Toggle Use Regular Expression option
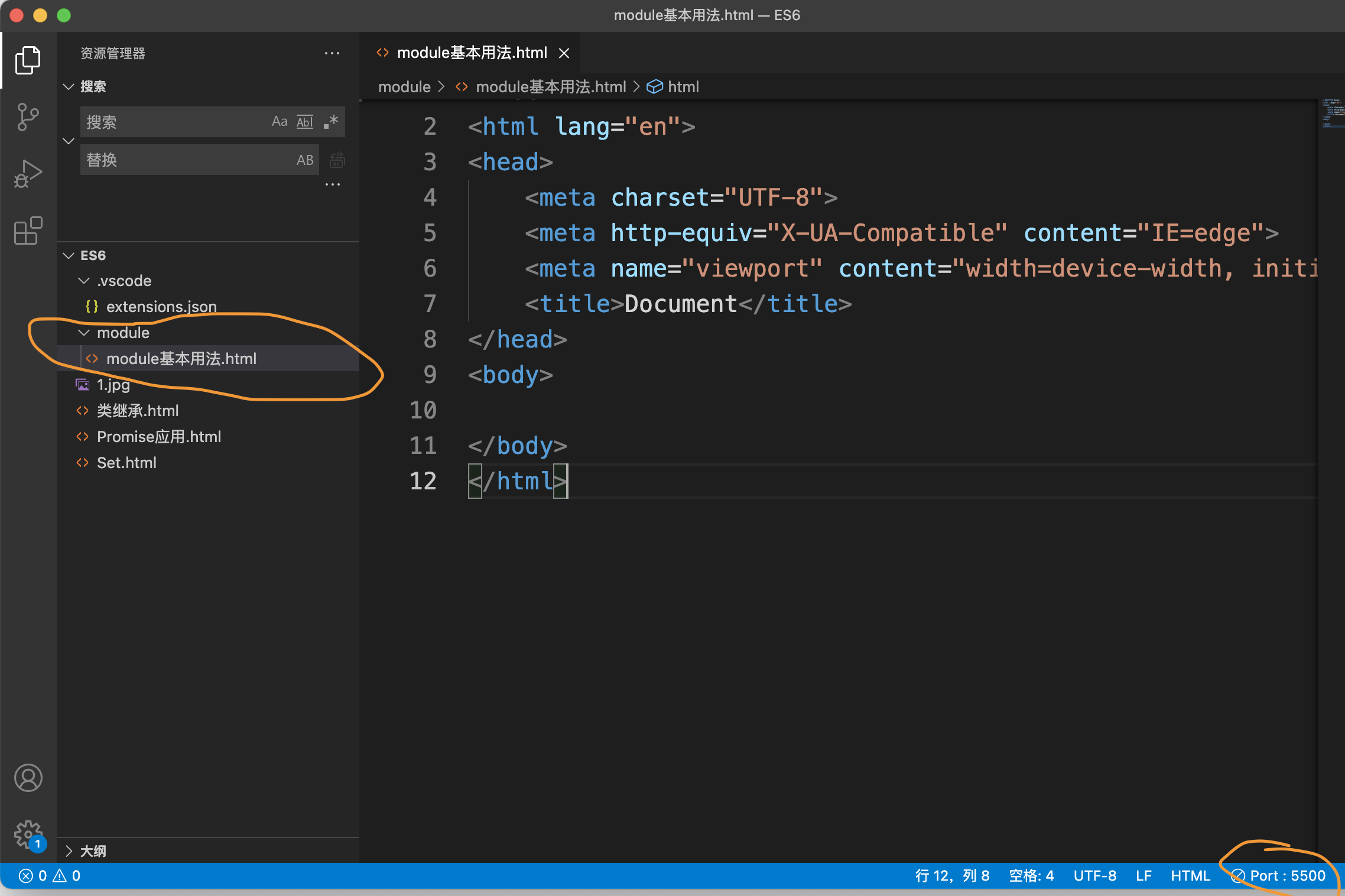The width and height of the screenshot is (1345, 896). (331, 122)
